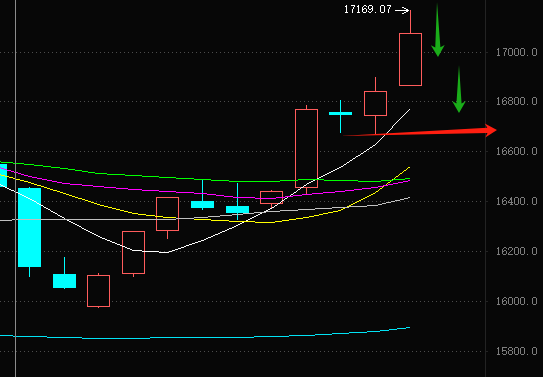The width and height of the screenshot is (543, 377).
Task: Click the 17169.07 high price label
Action: click(367, 9)
